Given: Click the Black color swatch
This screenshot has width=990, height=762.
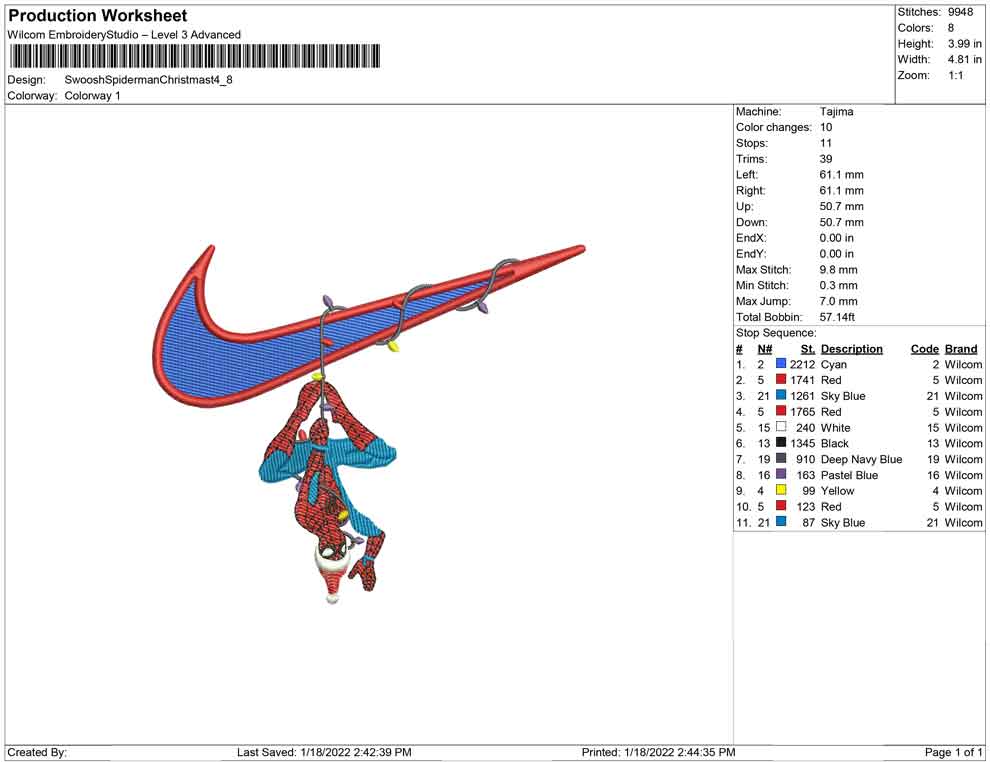Looking at the screenshot, I should (781, 443).
